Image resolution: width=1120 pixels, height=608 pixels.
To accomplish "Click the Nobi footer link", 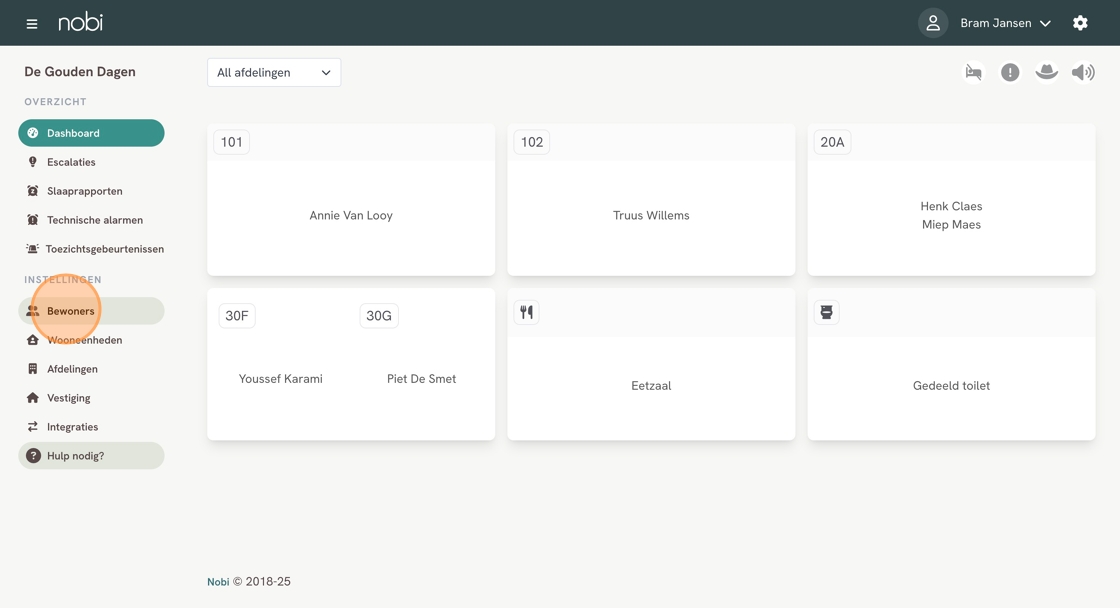I will (x=218, y=582).
